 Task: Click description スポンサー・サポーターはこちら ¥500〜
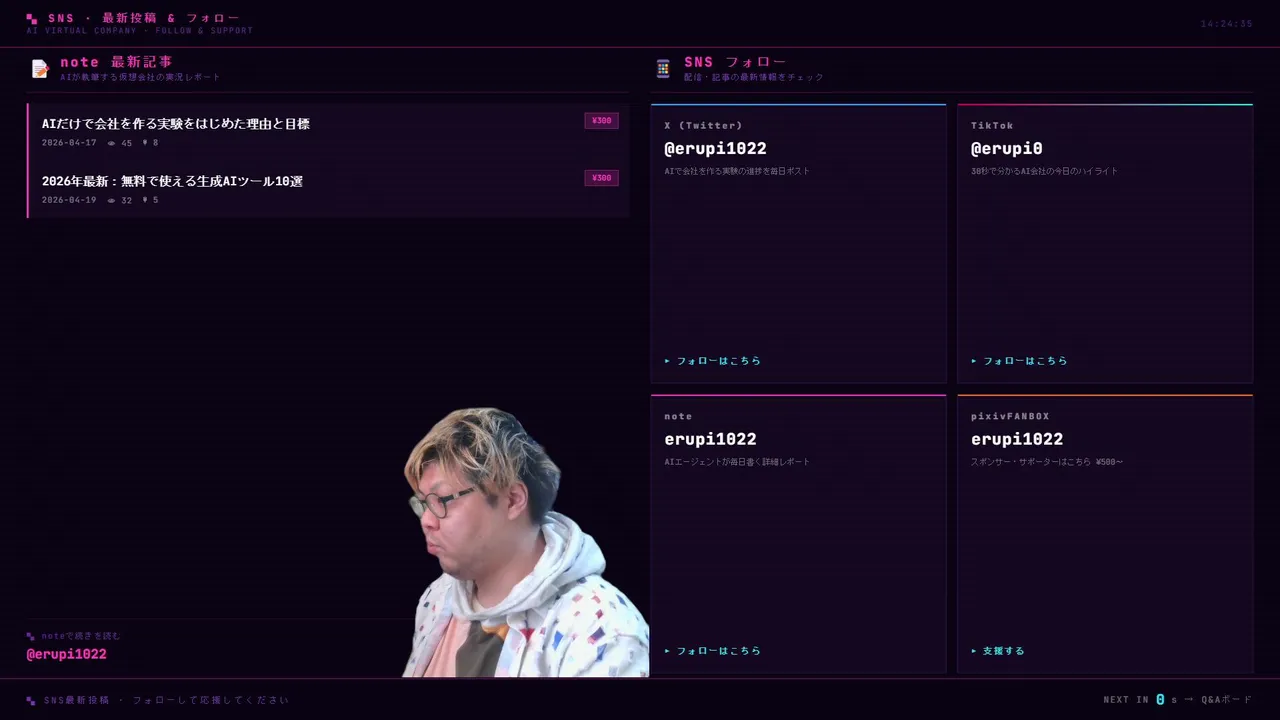click(1047, 462)
